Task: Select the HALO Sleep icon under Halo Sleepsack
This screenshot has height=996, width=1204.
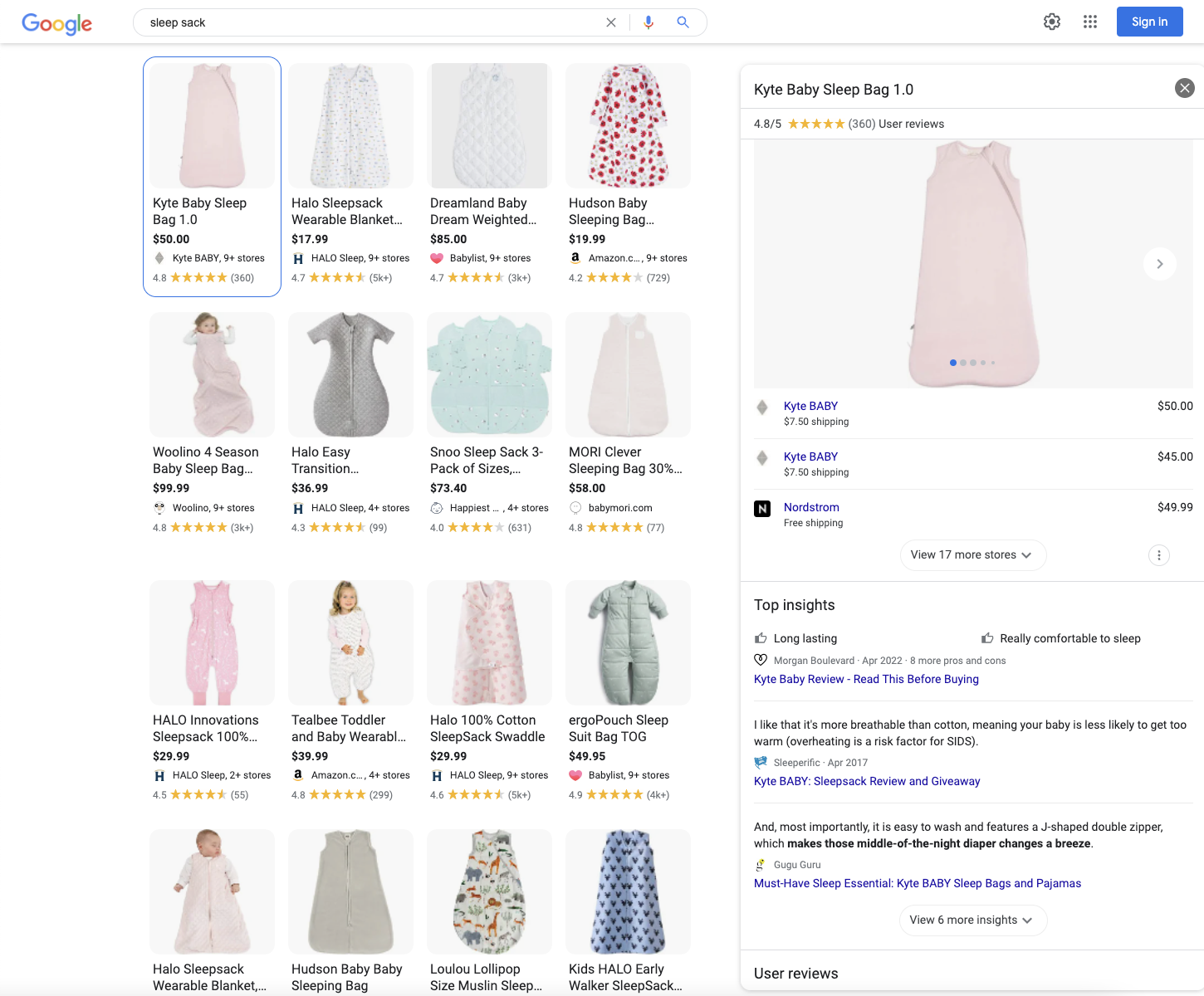Action: click(298, 258)
